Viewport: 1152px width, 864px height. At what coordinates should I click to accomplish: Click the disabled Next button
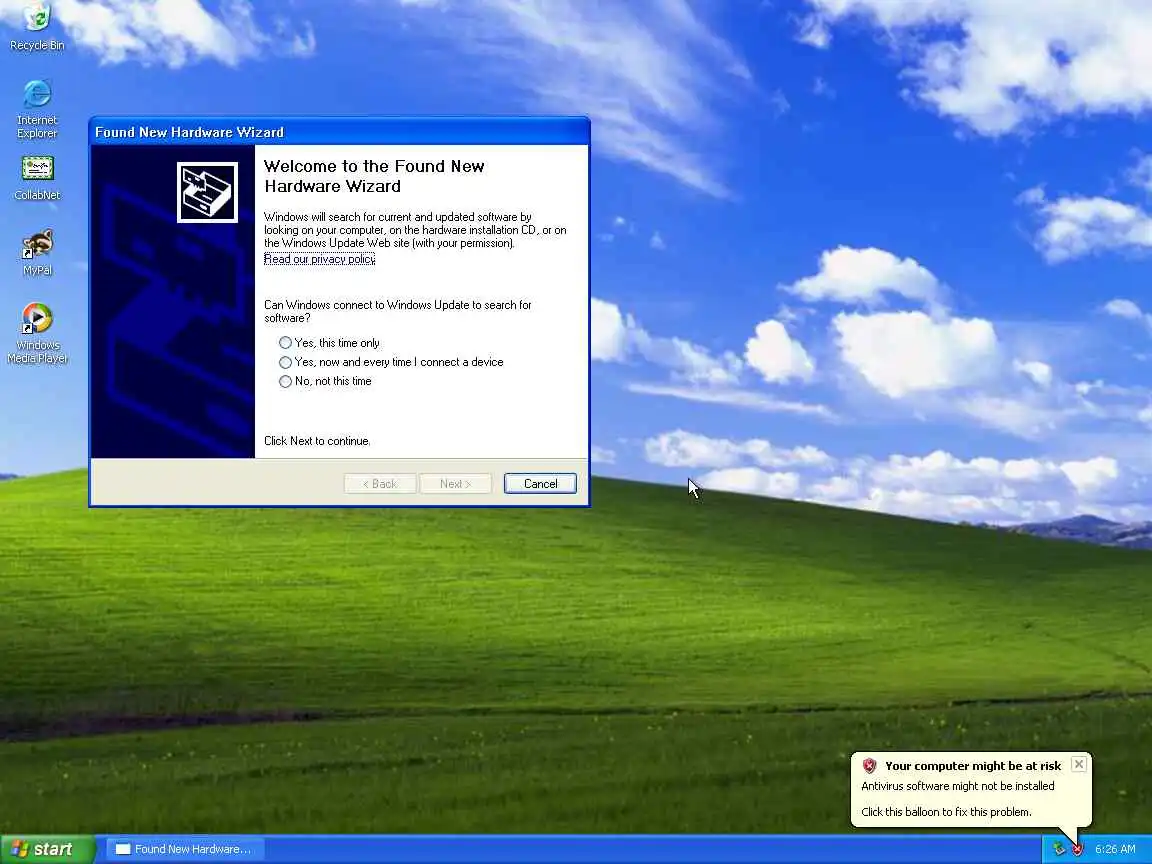pyautogui.click(x=456, y=483)
